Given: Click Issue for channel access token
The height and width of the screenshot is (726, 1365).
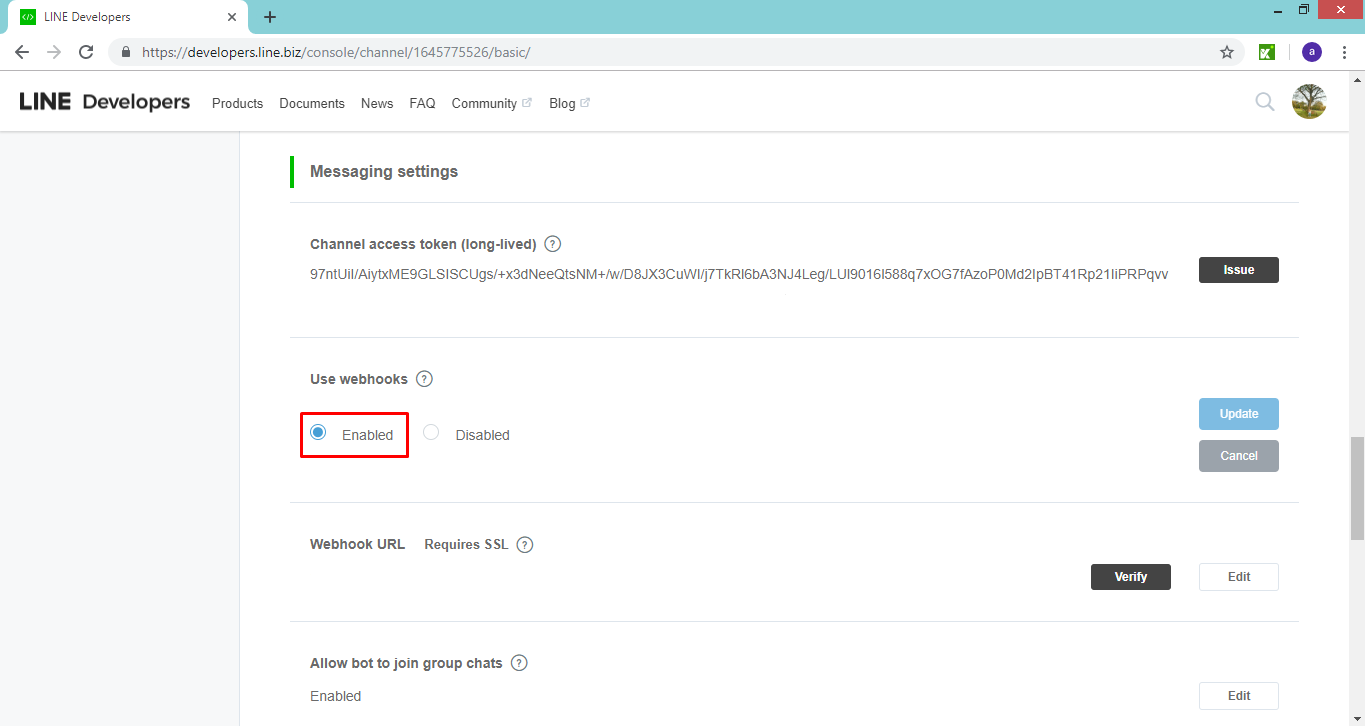Looking at the screenshot, I should pyautogui.click(x=1238, y=270).
